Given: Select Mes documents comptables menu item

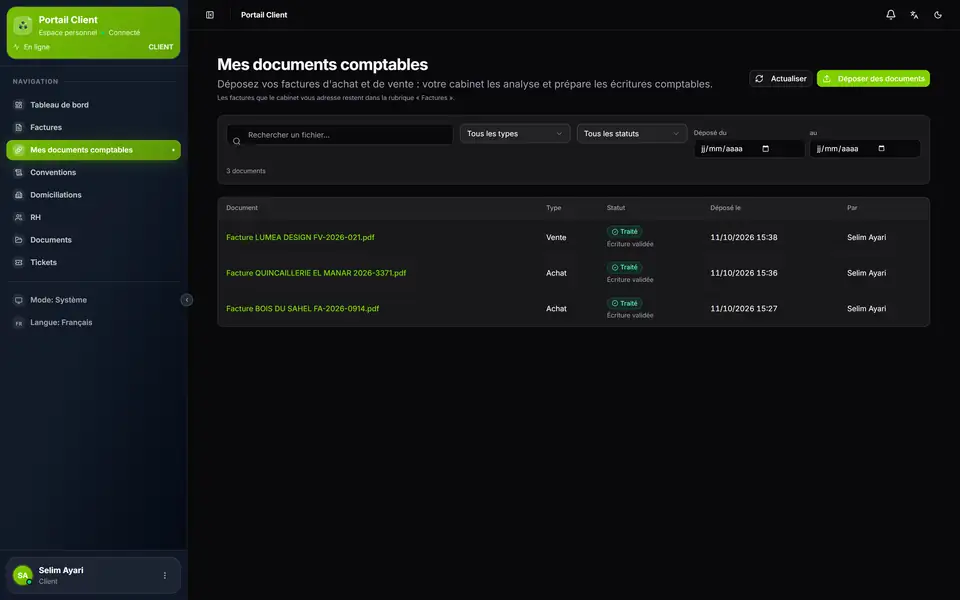Looking at the screenshot, I should [93, 150].
